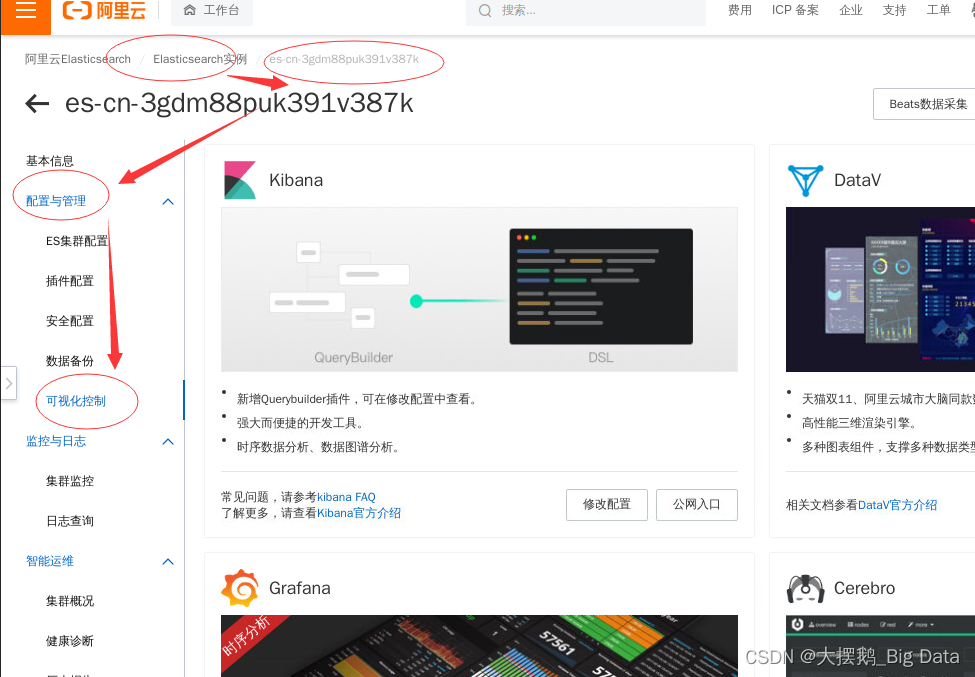
Task: Click the 强大而便捷的开发工具 bullet text
Action: pyautogui.click(x=300, y=423)
